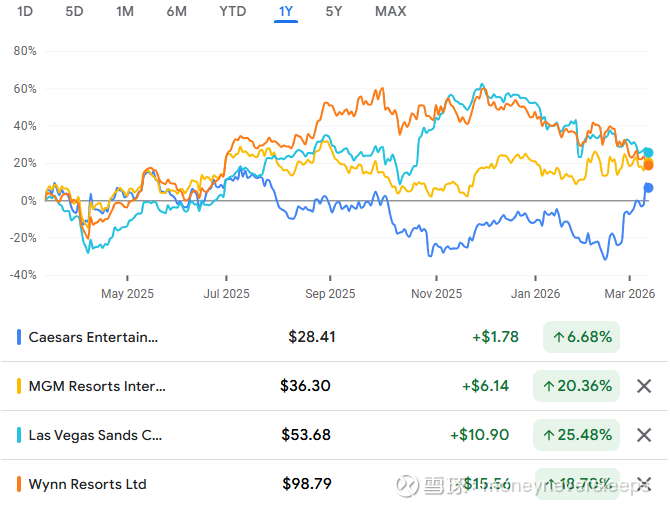Show the 1M chart range
This screenshot has height=506, width=670.
tap(125, 12)
